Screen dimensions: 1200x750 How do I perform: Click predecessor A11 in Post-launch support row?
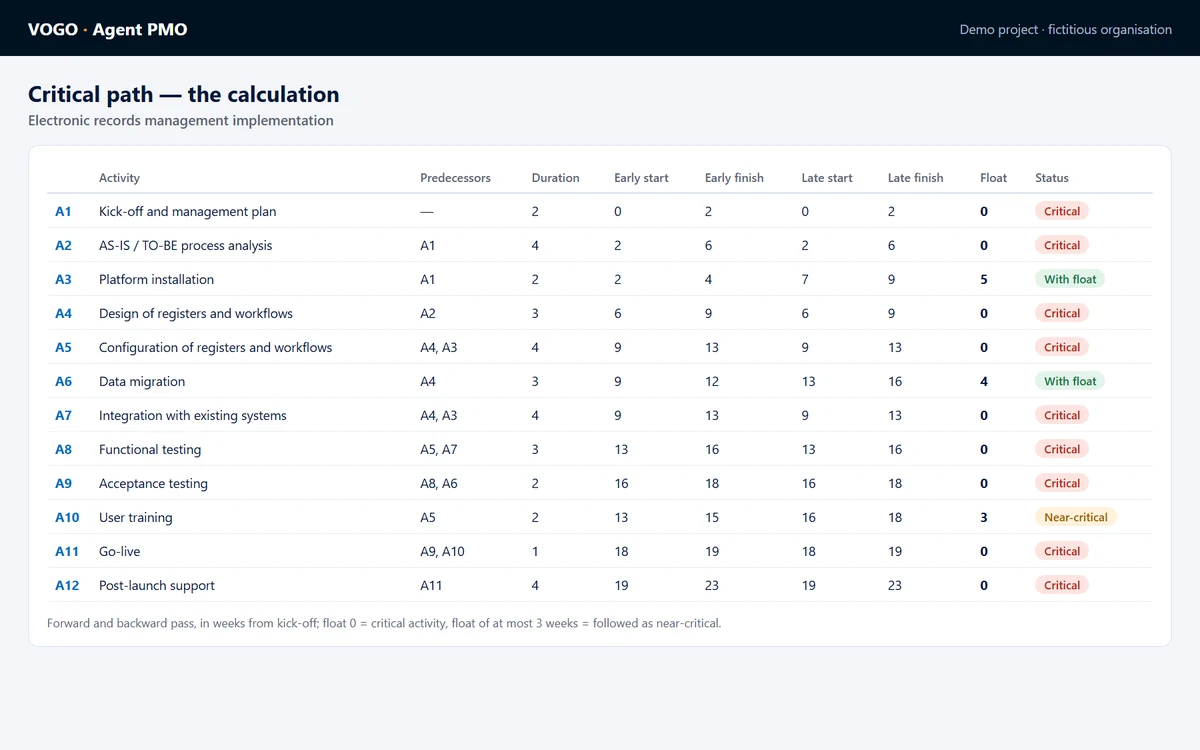click(x=432, y=585)
